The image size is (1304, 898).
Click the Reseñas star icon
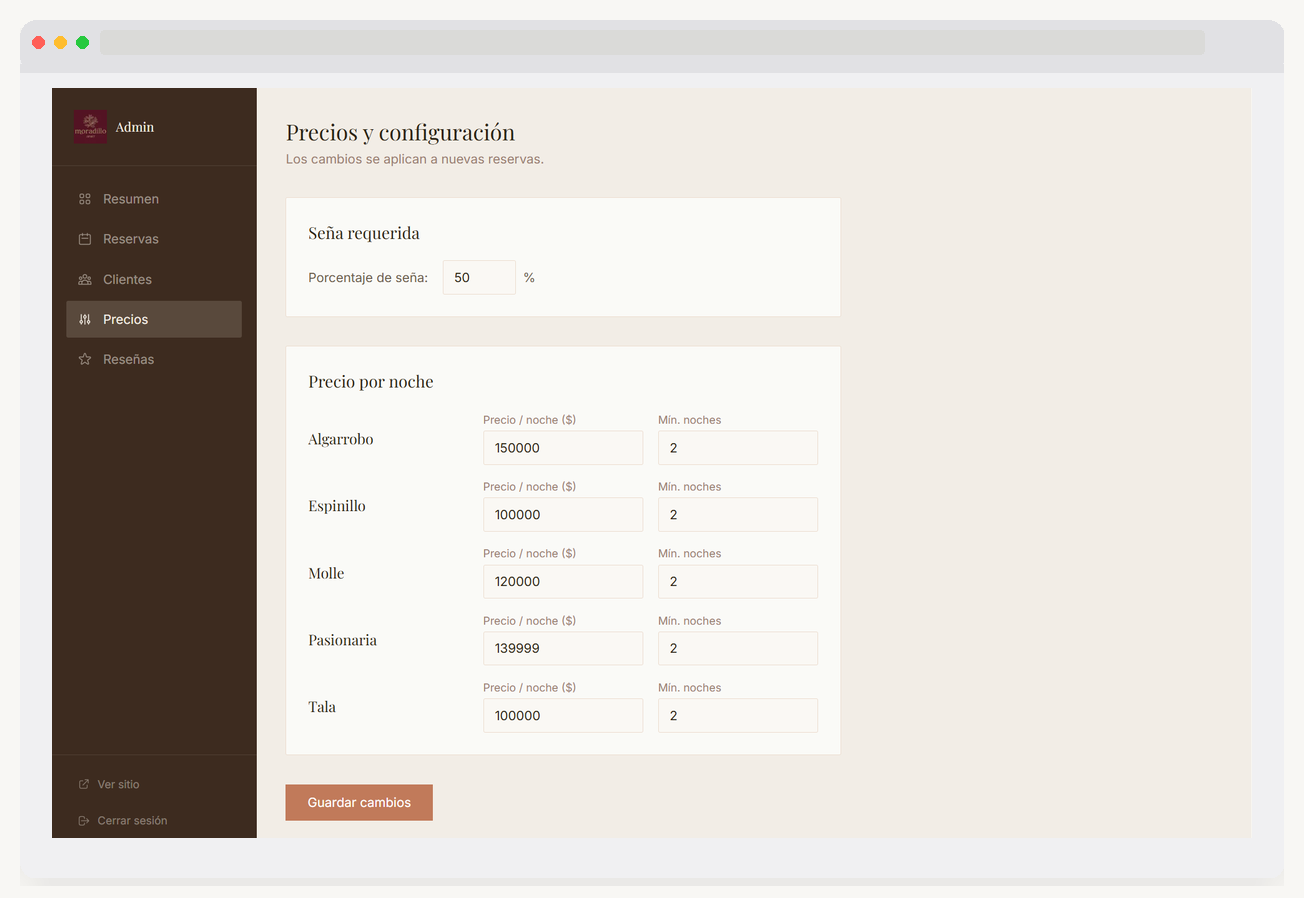click(x=85, y=359)
